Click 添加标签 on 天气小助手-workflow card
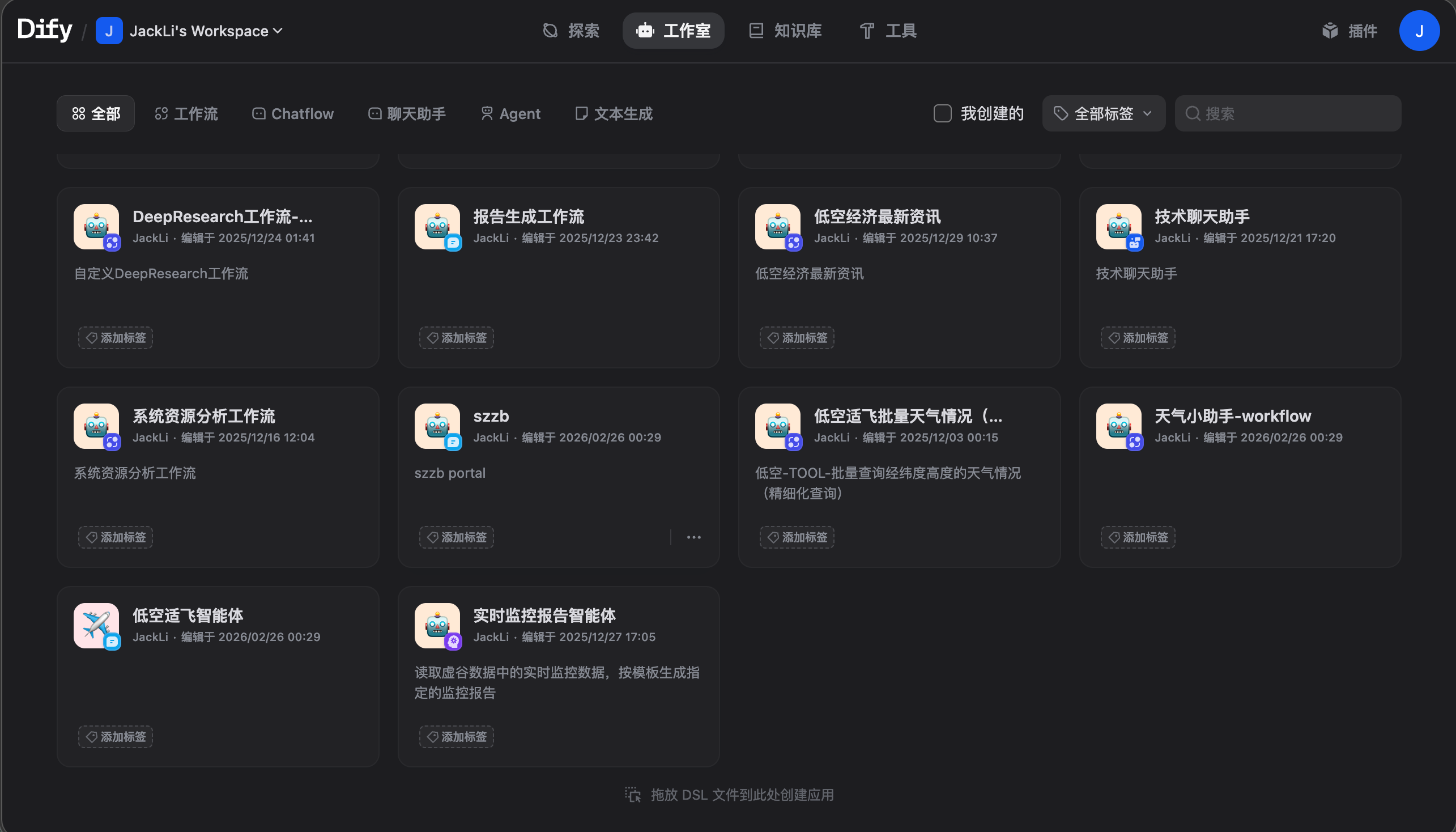The height and width of the screenshot is (832, 1456). pyautogui.click(x=1137, y=537)
